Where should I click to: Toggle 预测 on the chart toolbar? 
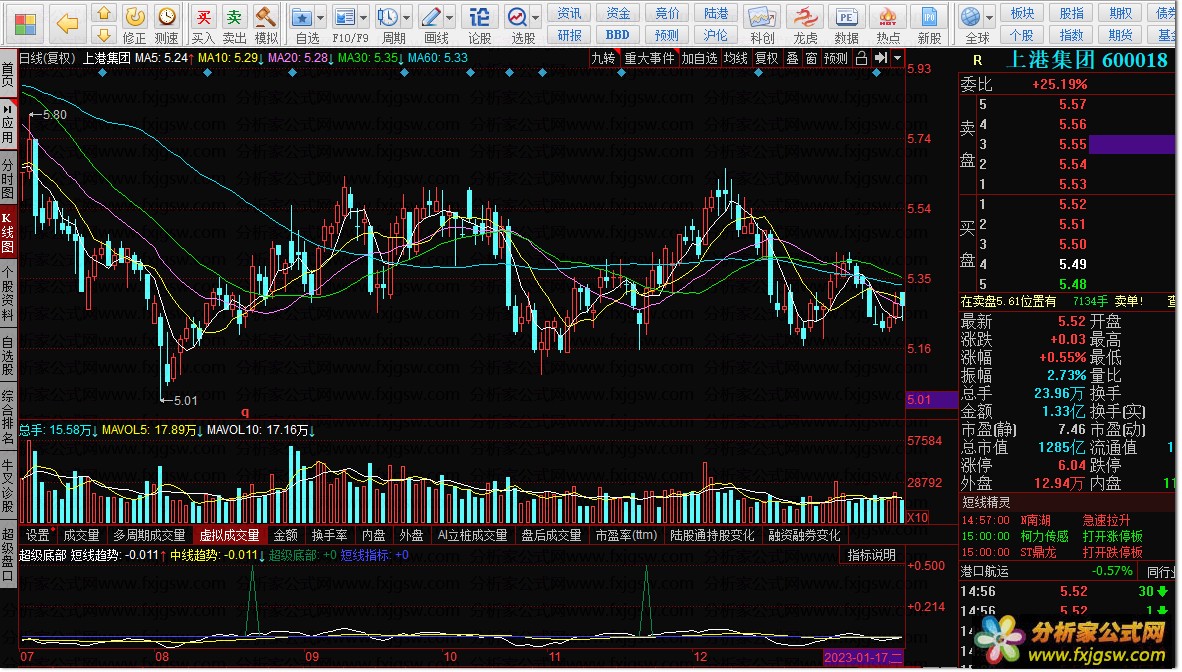click(835, 58)
